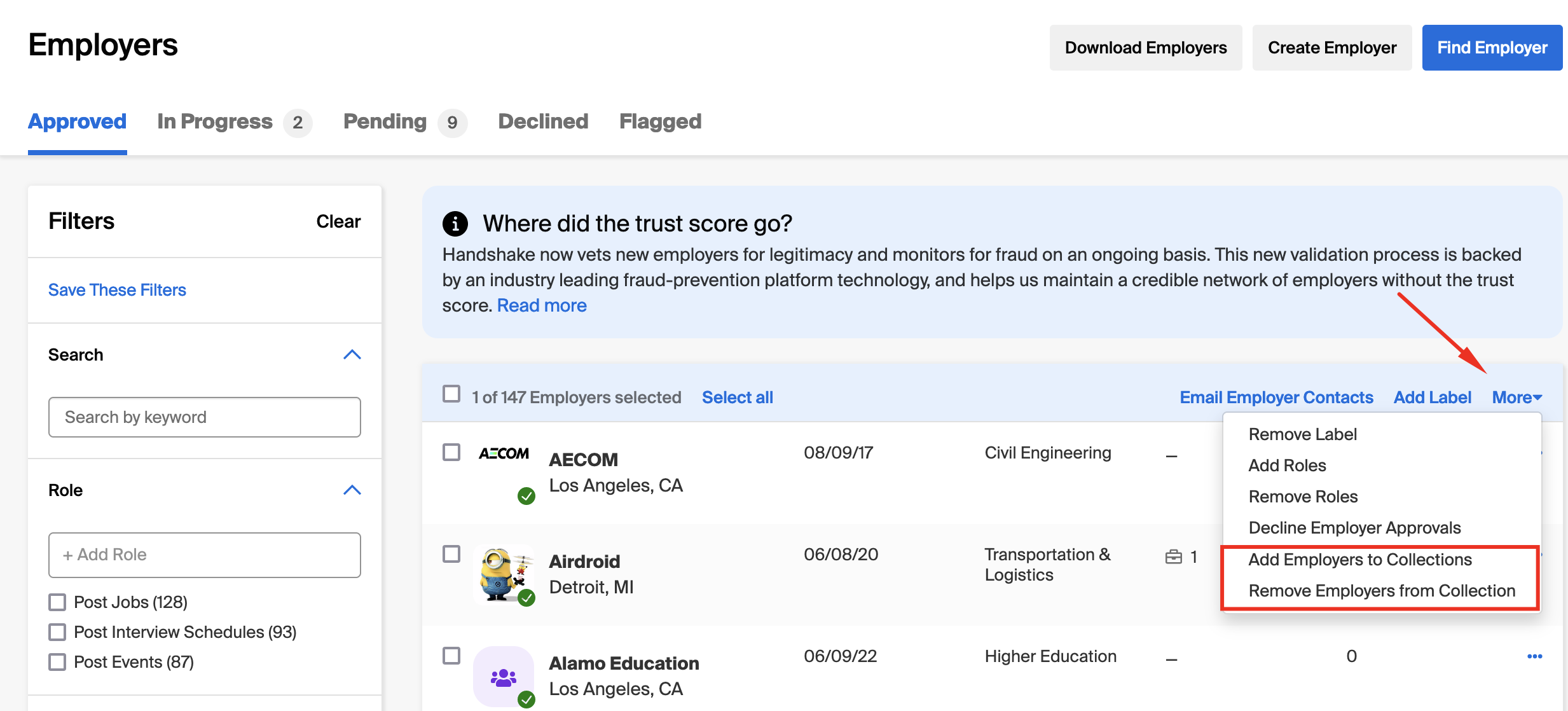Image resolution: width=1568 pixels, height=711 pixels.
Task: Switch to the Pending tab
Action: (x=404, y=121)
